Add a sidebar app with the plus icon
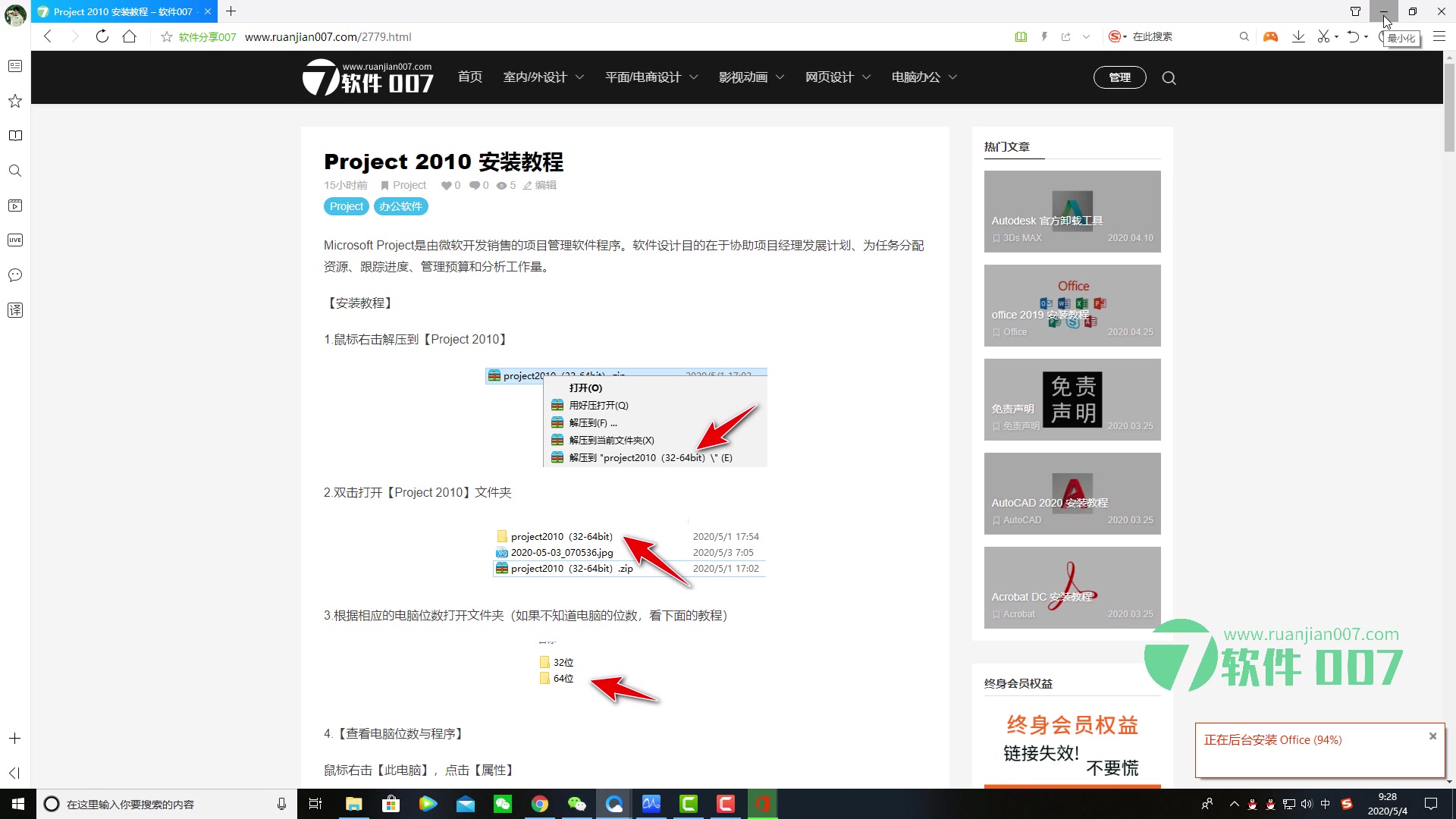 [15, 738]
